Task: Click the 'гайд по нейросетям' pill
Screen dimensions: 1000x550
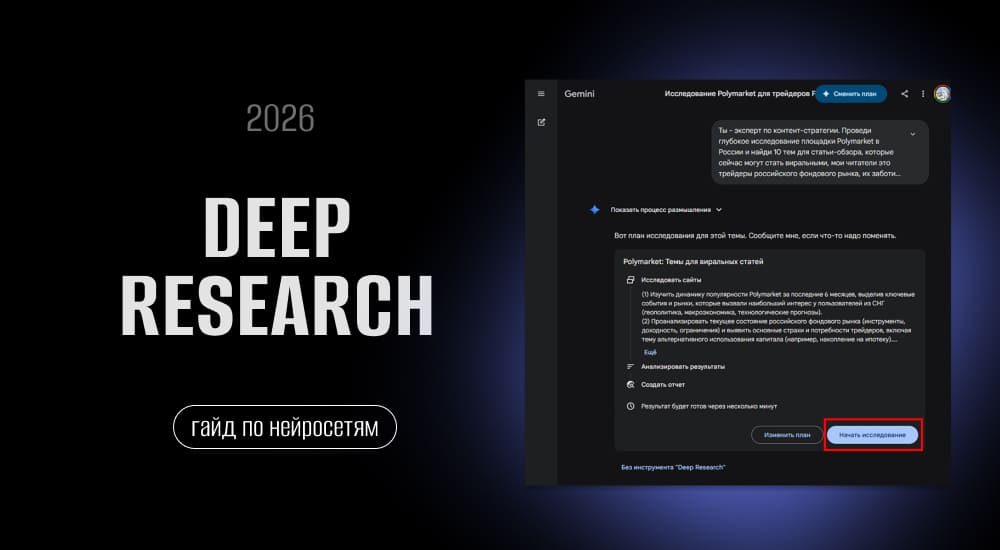Action: (285, 427)
